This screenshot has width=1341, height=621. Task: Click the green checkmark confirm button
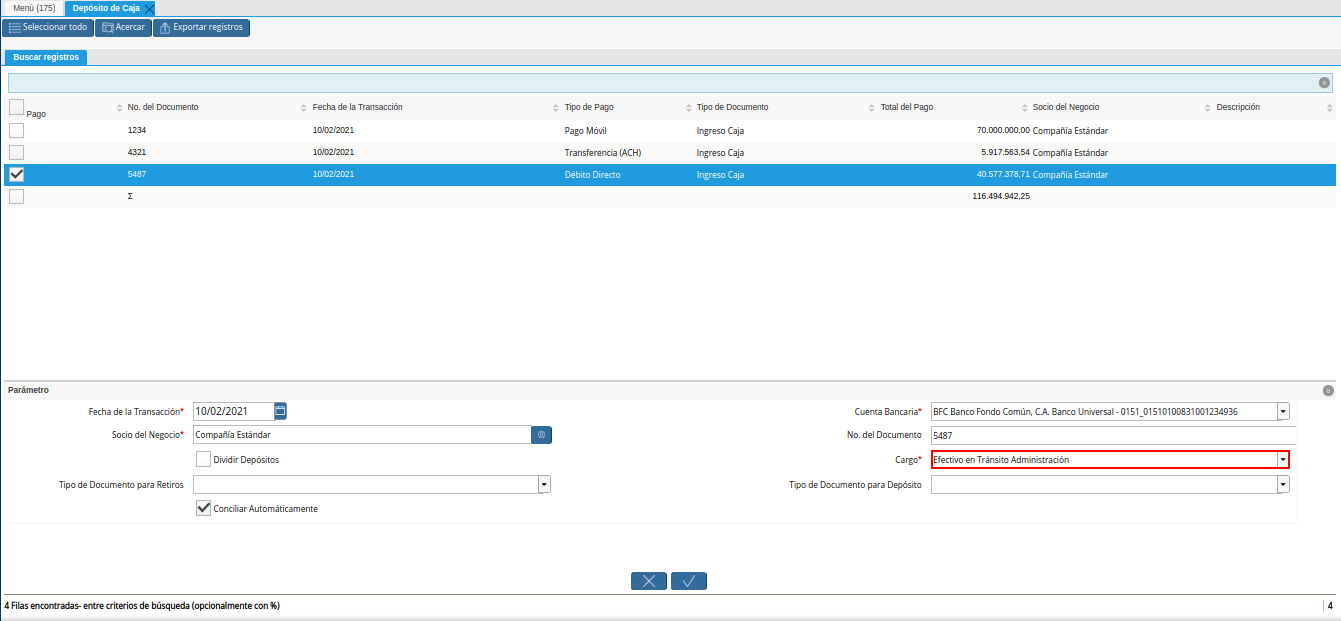click(689, 581)
